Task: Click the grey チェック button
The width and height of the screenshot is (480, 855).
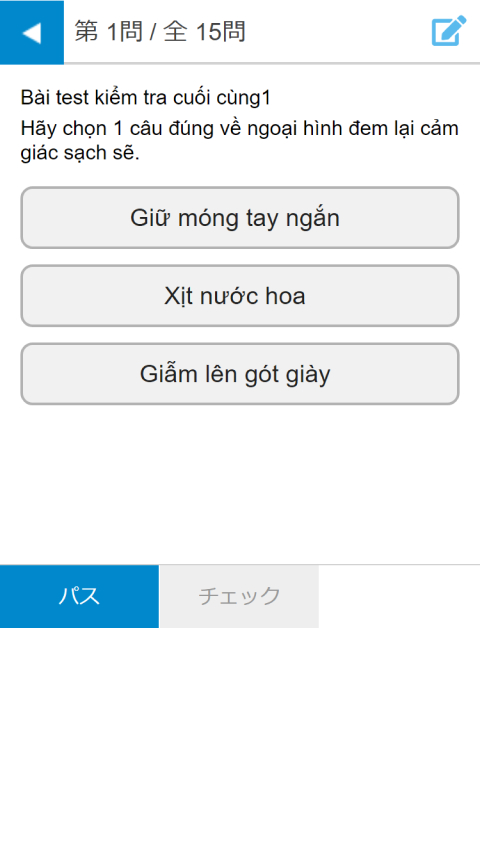Action: [x=239, y=596]
